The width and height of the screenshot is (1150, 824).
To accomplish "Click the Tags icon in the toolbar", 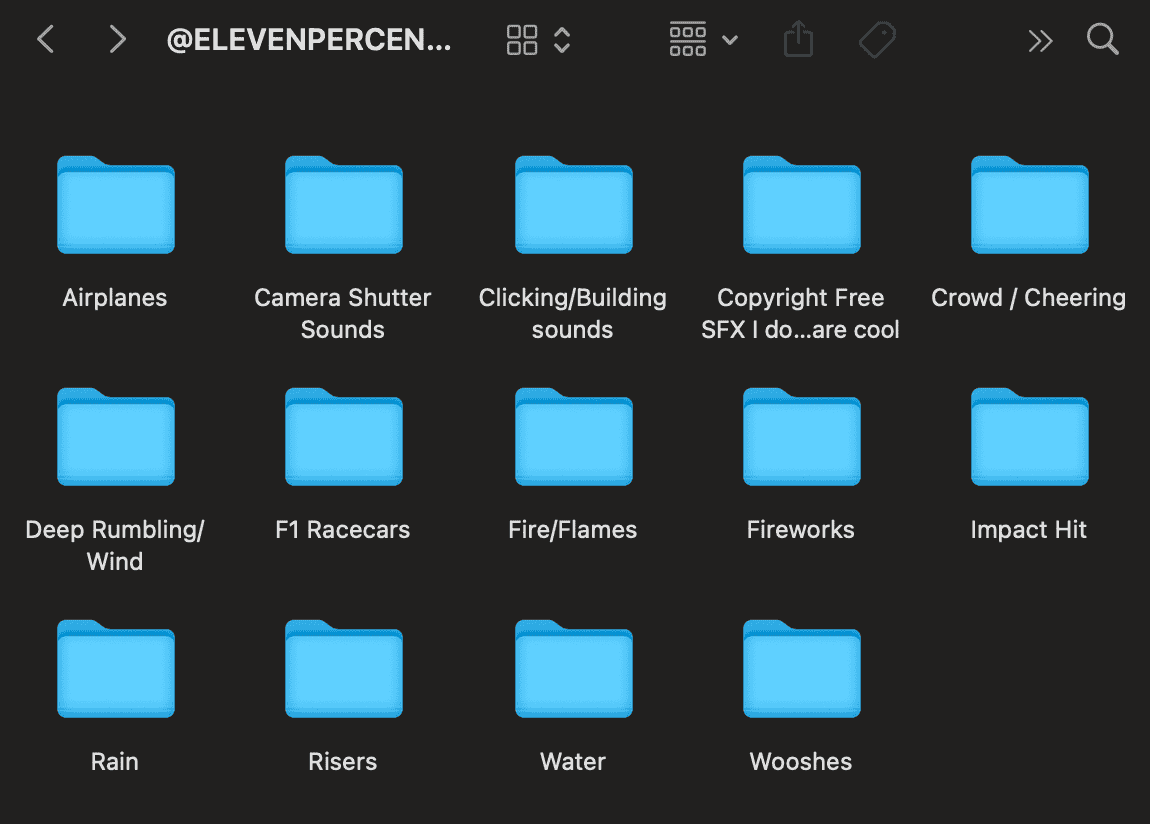I will (877, 39).
